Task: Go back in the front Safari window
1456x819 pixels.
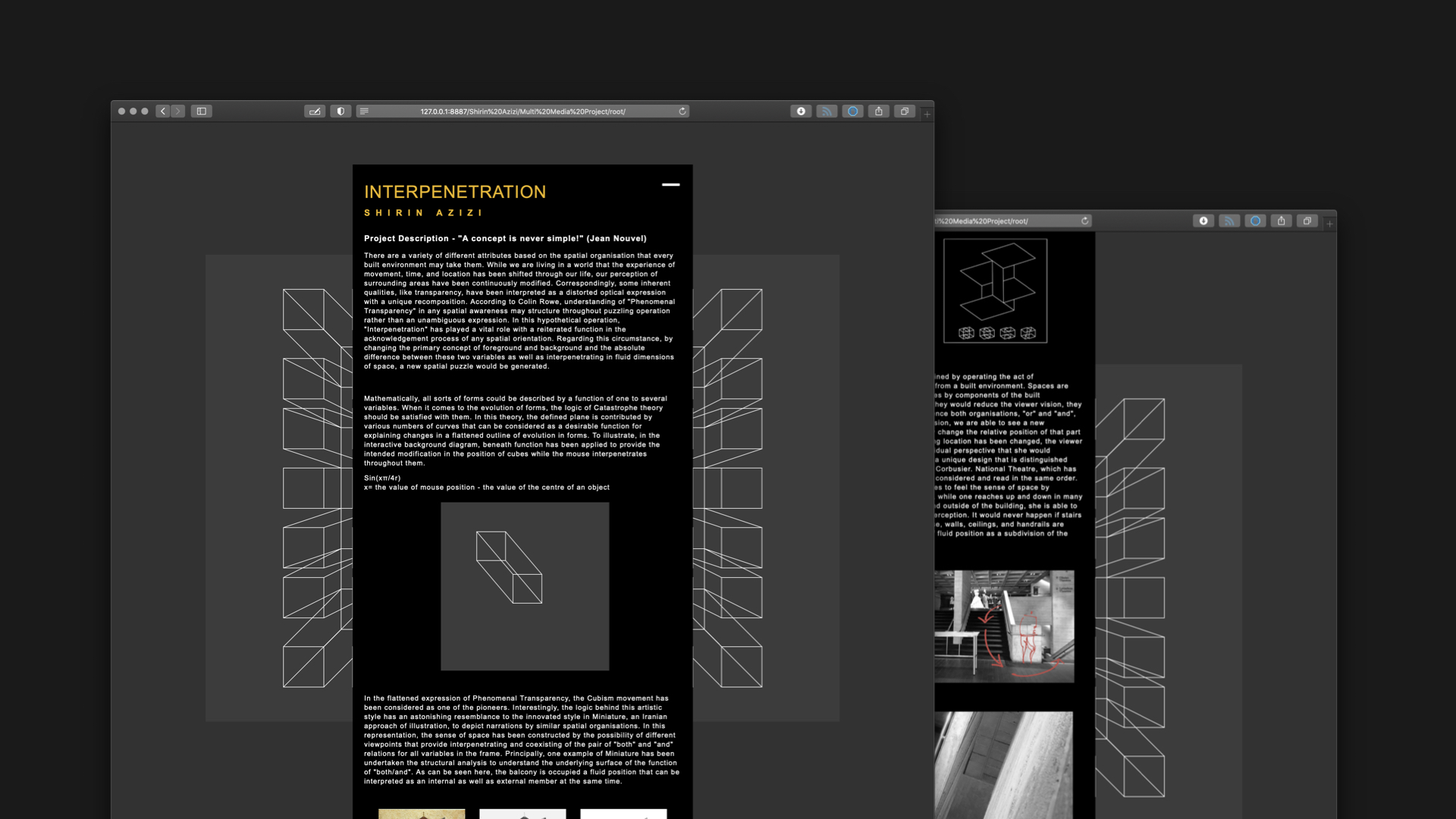Action: pyautogui.click(x=162, y=111)
